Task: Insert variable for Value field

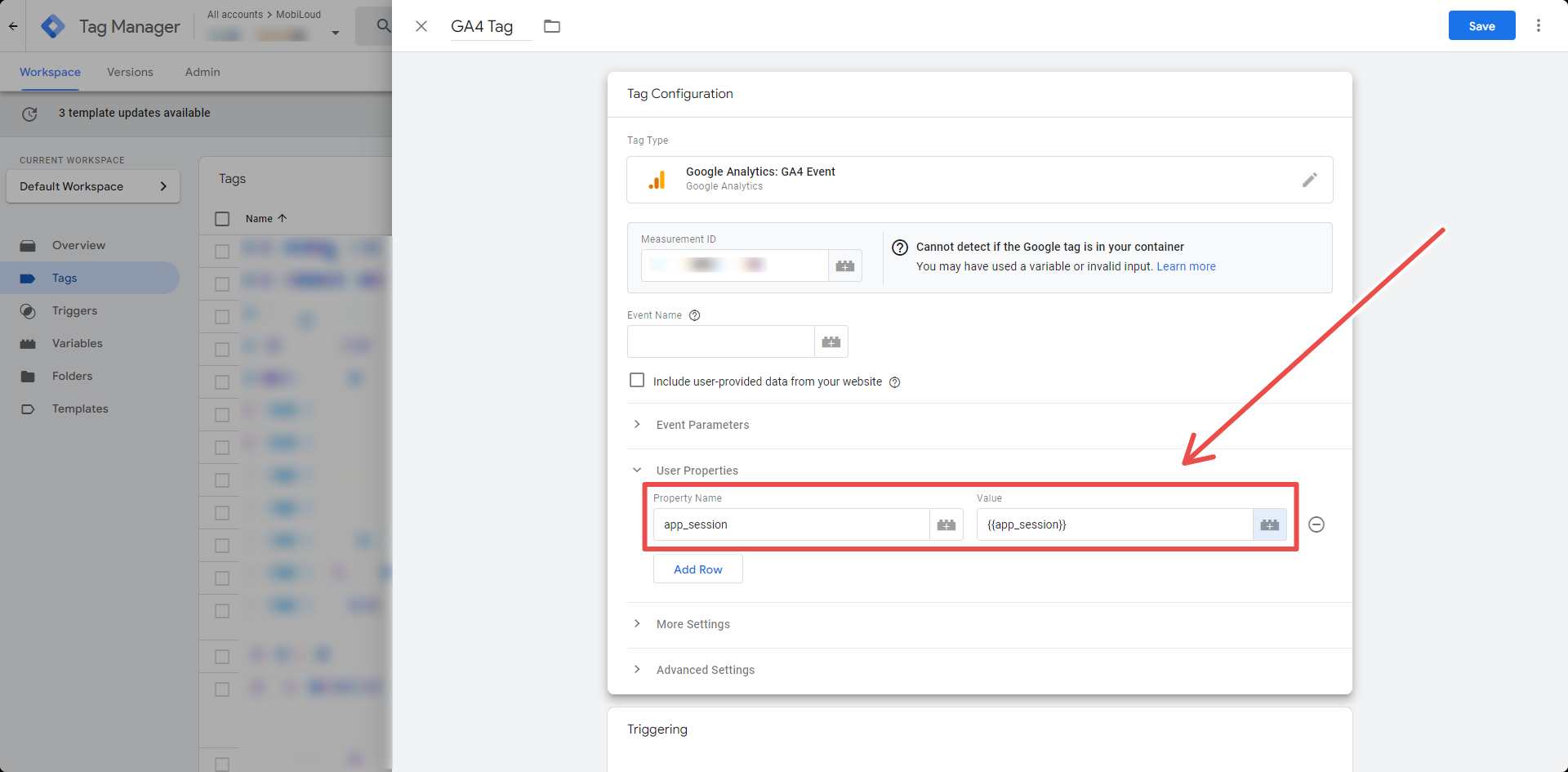Action: (x=1270, y=524)
